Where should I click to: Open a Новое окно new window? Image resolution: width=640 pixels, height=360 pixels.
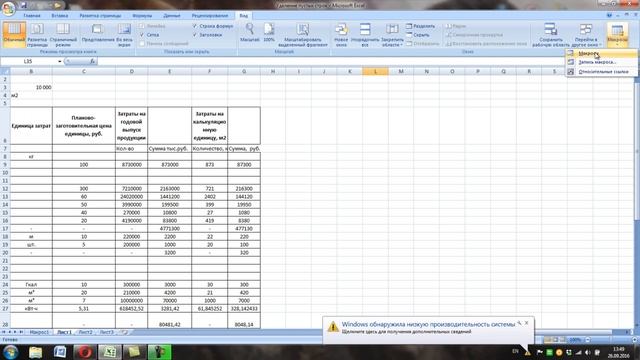tap(341, 34)
